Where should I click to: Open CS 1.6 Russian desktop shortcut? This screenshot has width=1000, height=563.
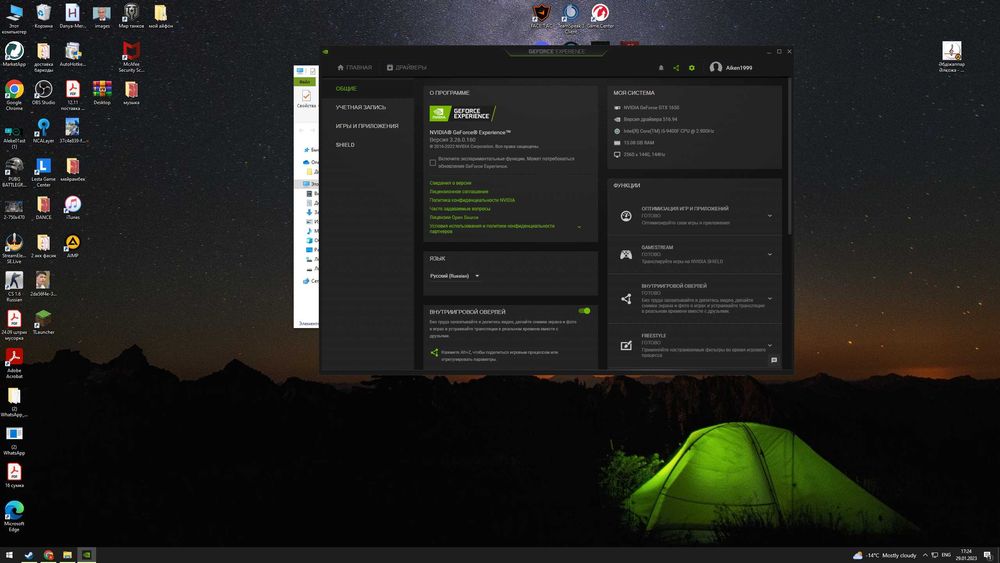point(14,286)
